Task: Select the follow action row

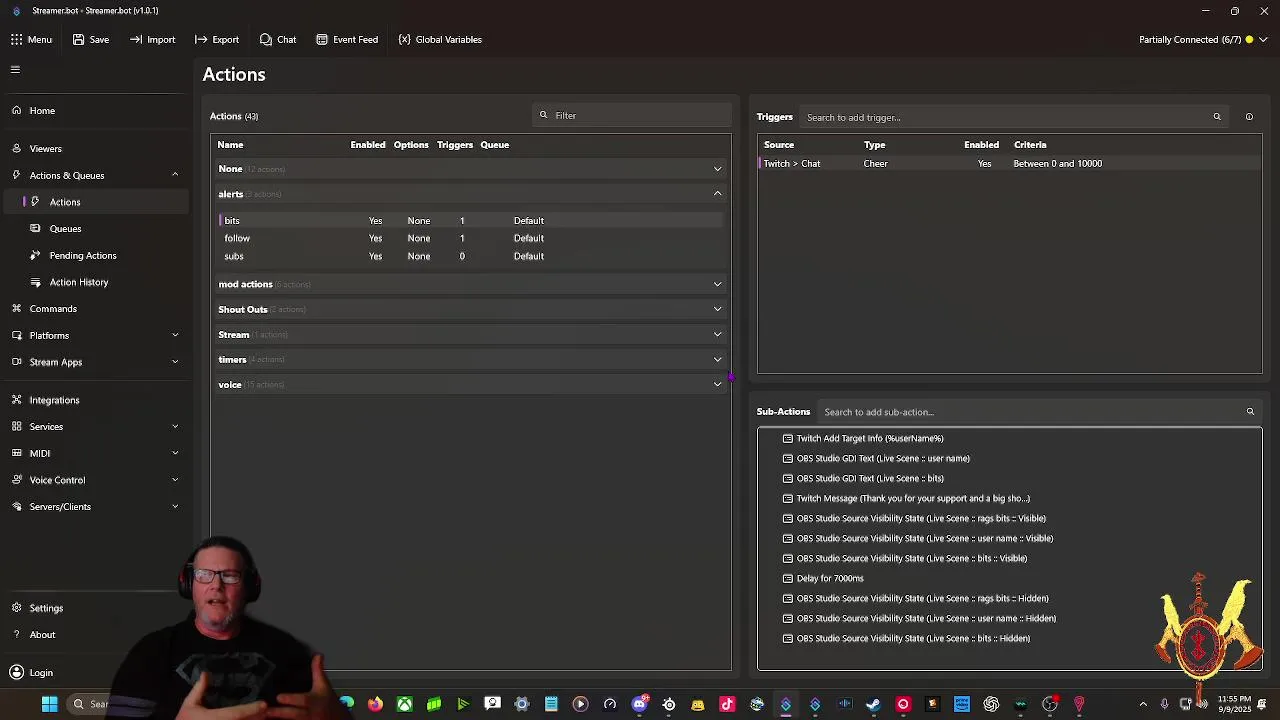Action: pyautogui.click(x=470, y=238)
